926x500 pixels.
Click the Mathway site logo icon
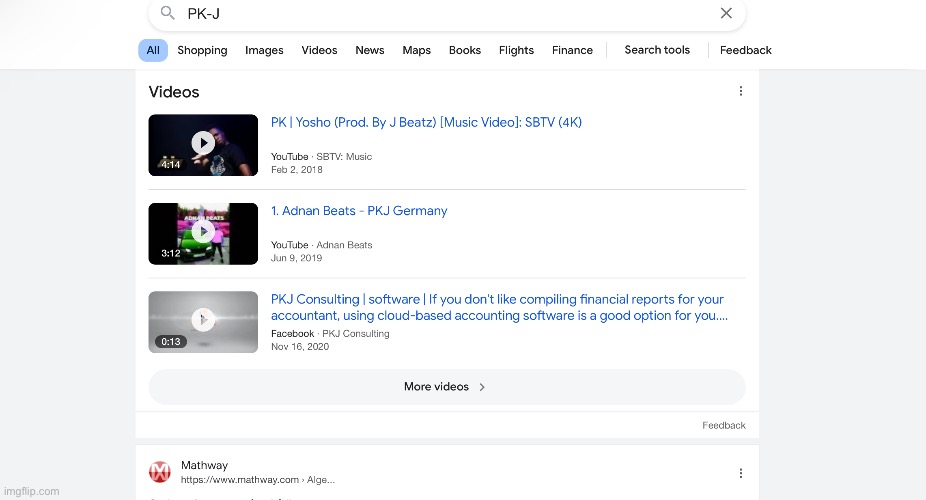160,472
